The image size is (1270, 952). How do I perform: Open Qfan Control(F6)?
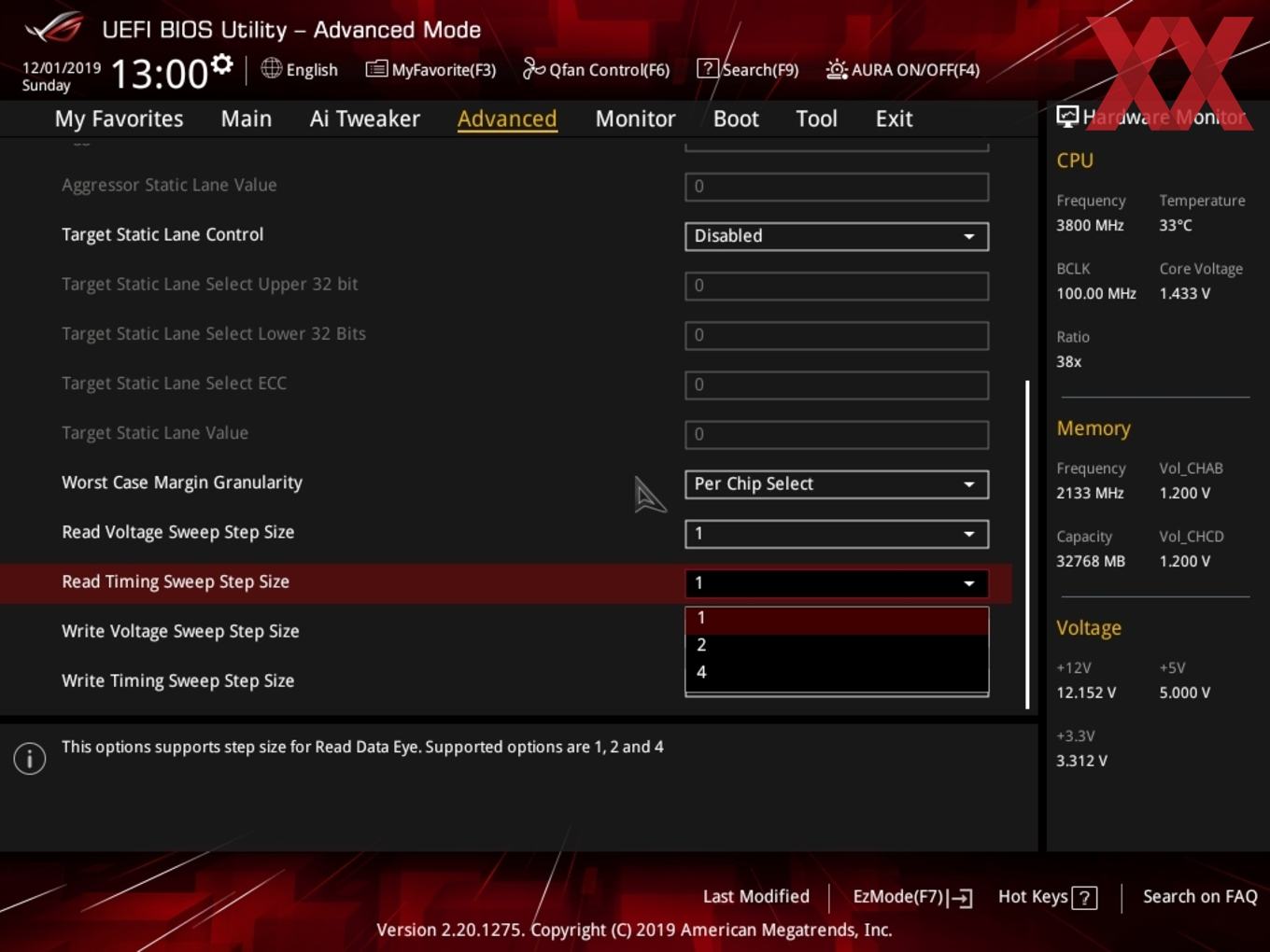click(x=596, y=70)
